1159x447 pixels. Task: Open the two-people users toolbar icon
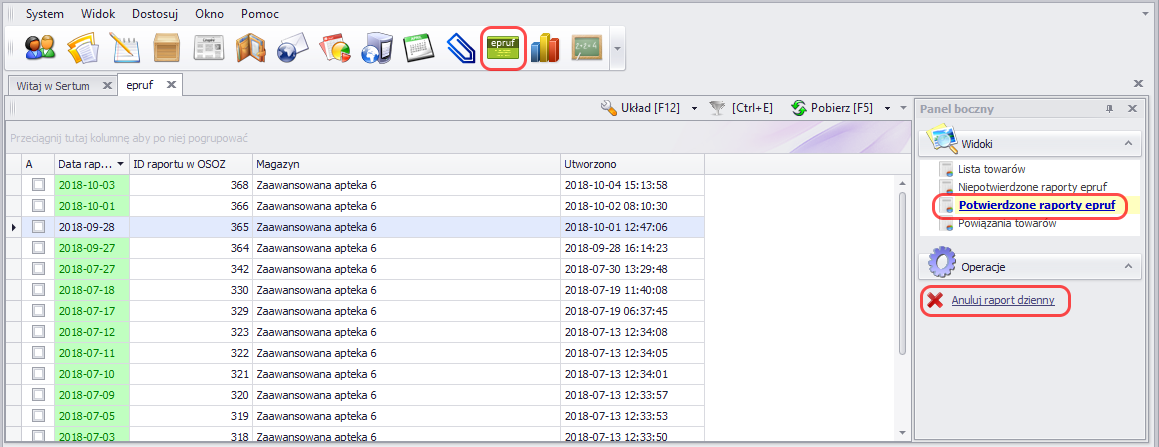(x=40, y=48)
